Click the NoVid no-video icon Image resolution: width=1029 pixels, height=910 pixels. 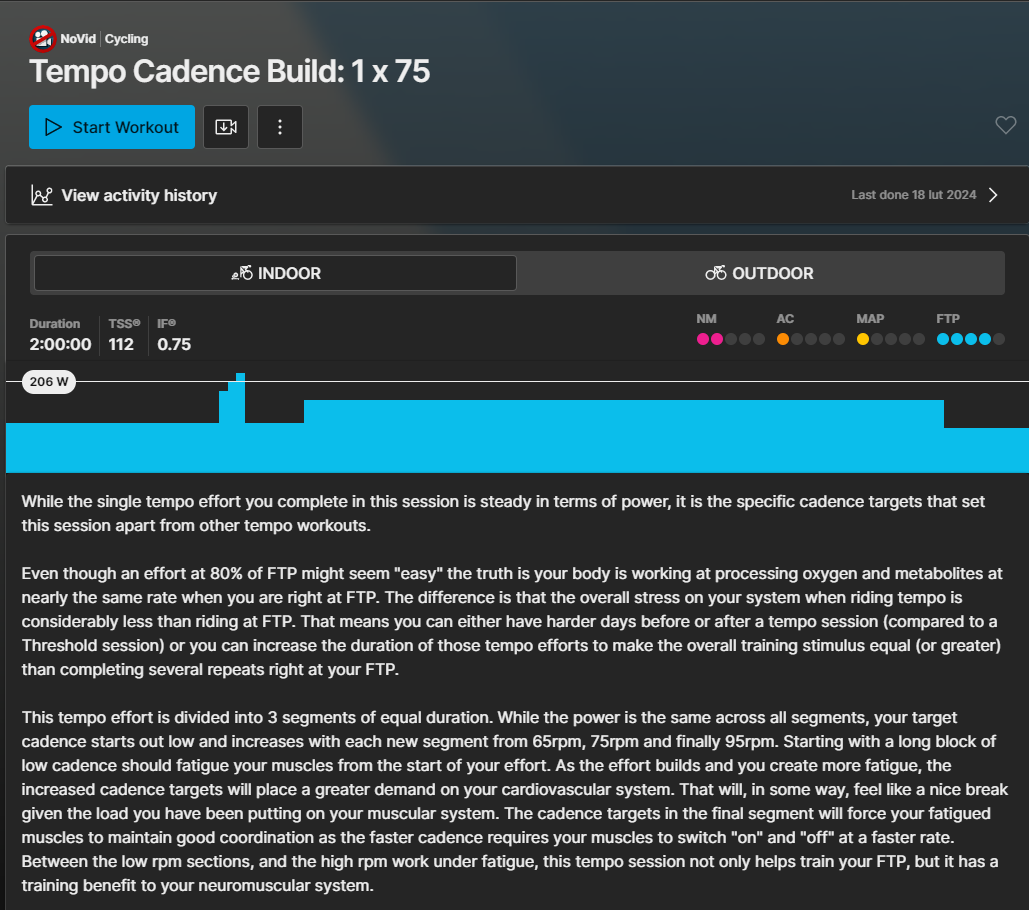(x=42, y=39)
